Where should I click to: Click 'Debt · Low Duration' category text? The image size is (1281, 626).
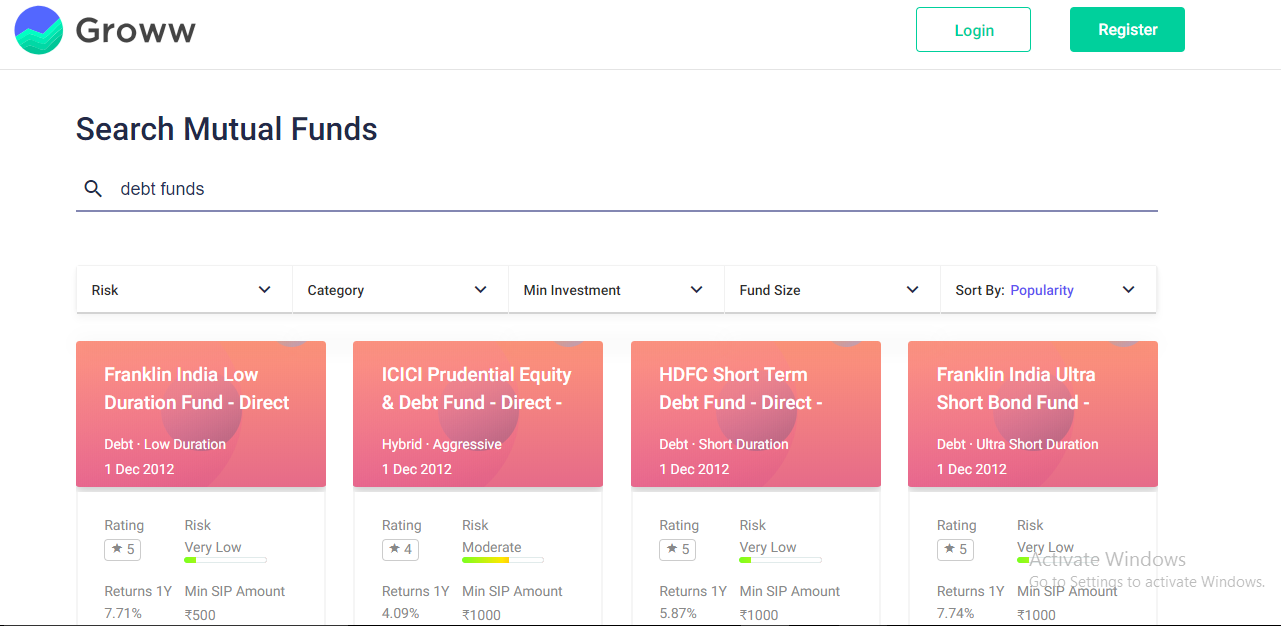(165, 444)
